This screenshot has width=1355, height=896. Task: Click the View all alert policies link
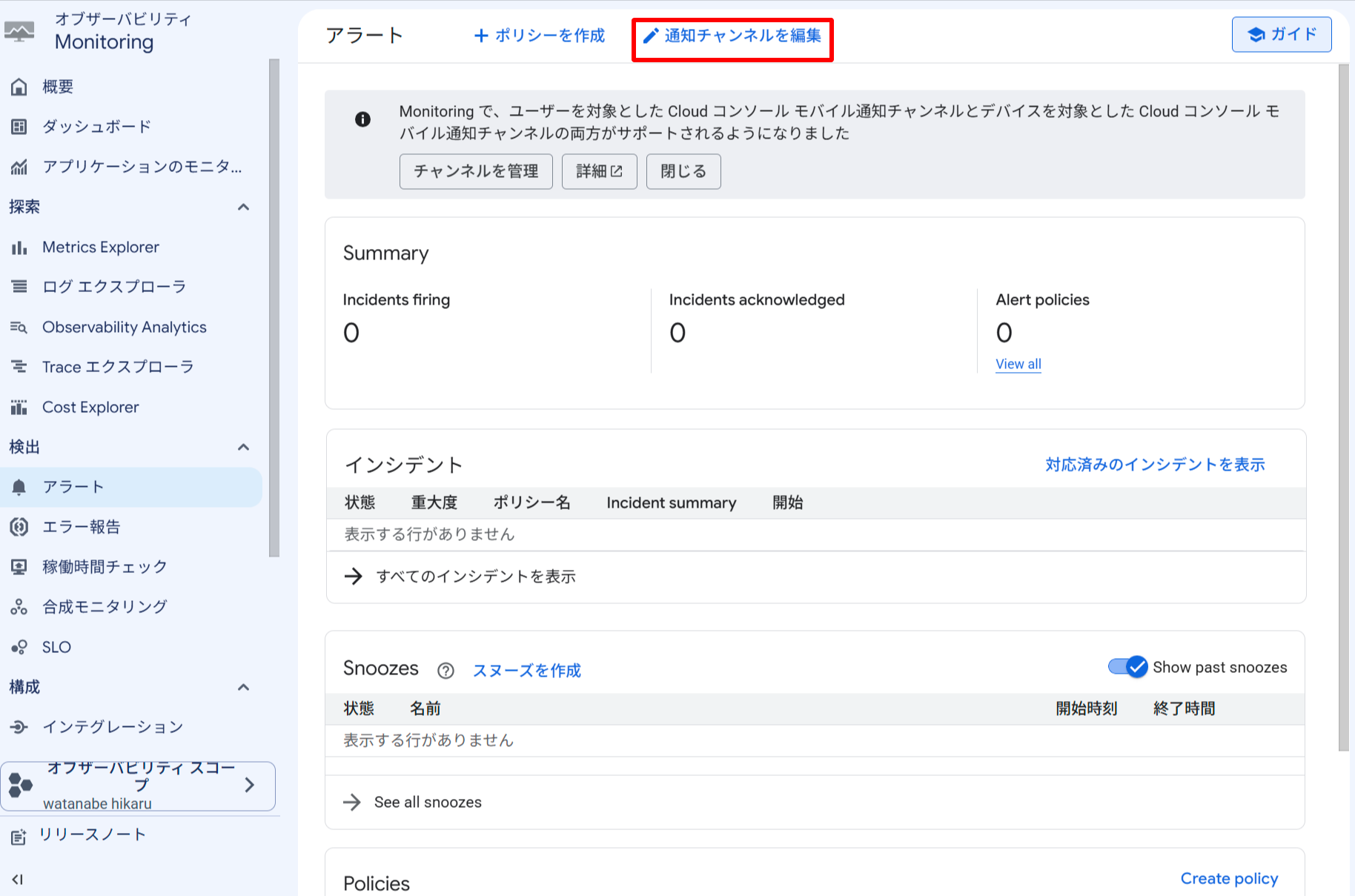click(1018, 364)
